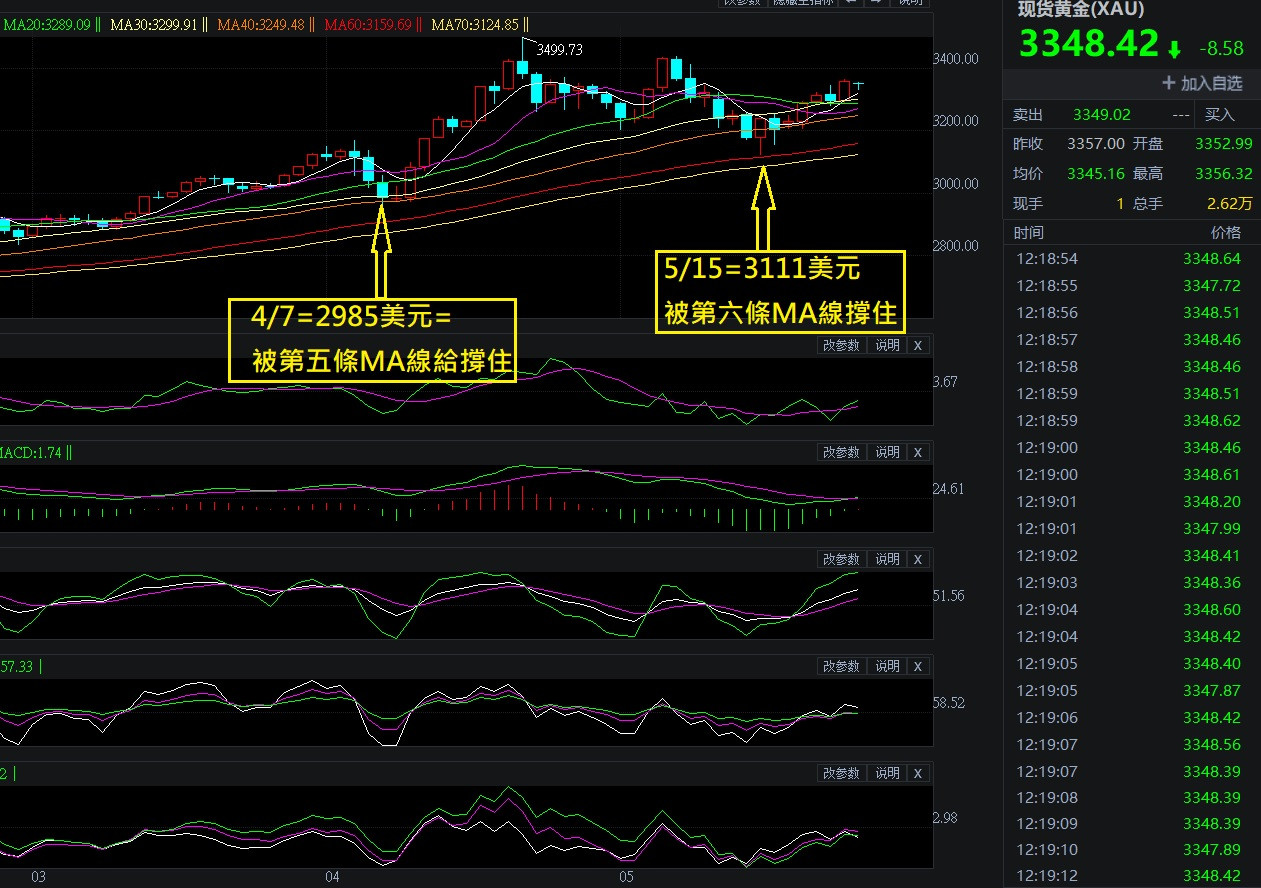Viewport: 1261px width, 888px height.
Task: Open 改参数 for the 51.56 indicator panel
Action: tap(841, 559)
